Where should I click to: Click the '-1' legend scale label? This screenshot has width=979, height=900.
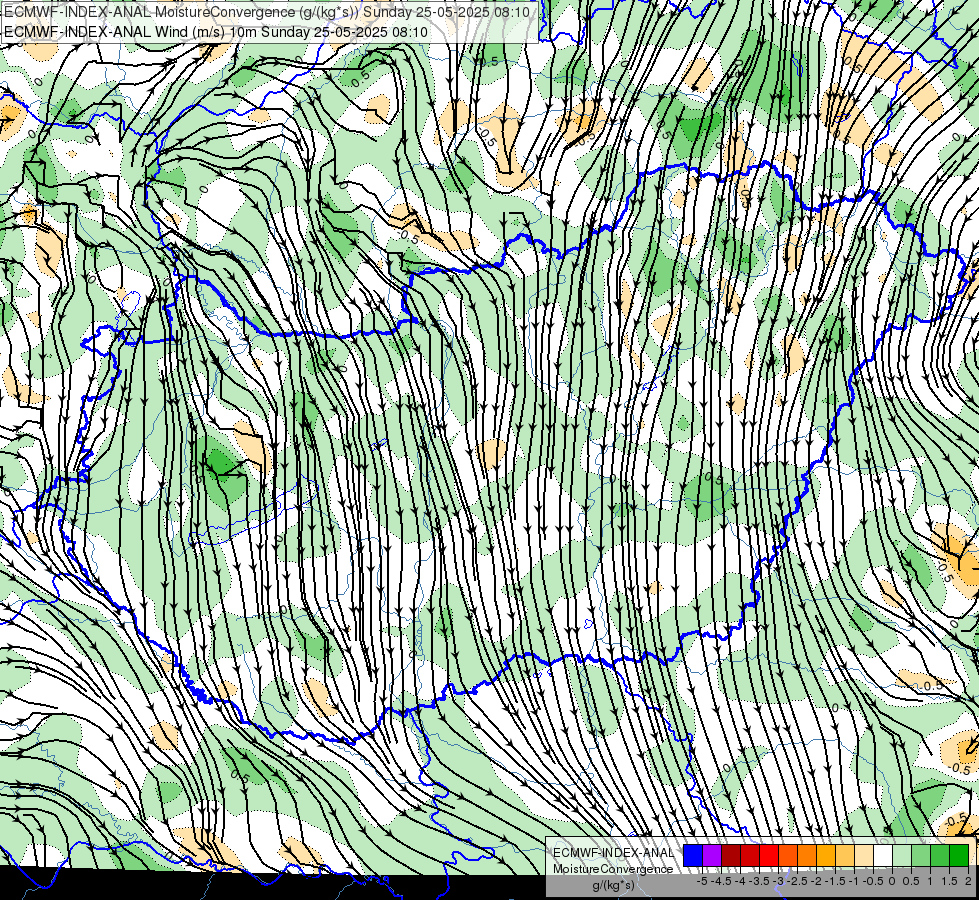(854, 881)
